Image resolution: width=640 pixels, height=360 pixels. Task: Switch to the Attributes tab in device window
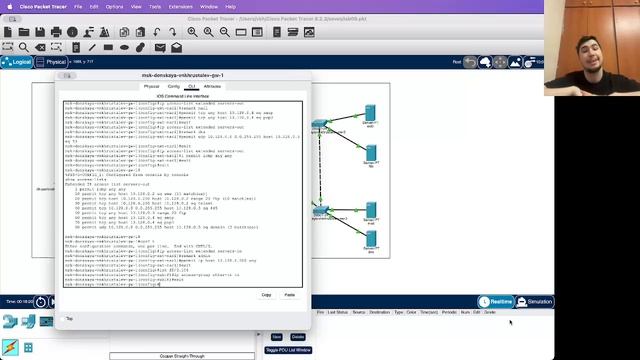[x=212, y=87]
